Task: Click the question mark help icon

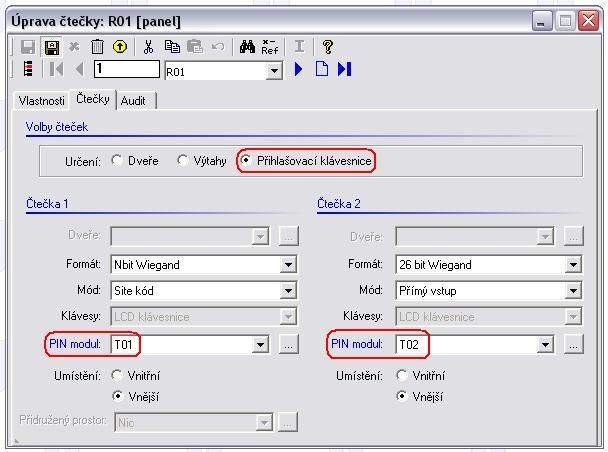Action: click(x=327, y=47)
